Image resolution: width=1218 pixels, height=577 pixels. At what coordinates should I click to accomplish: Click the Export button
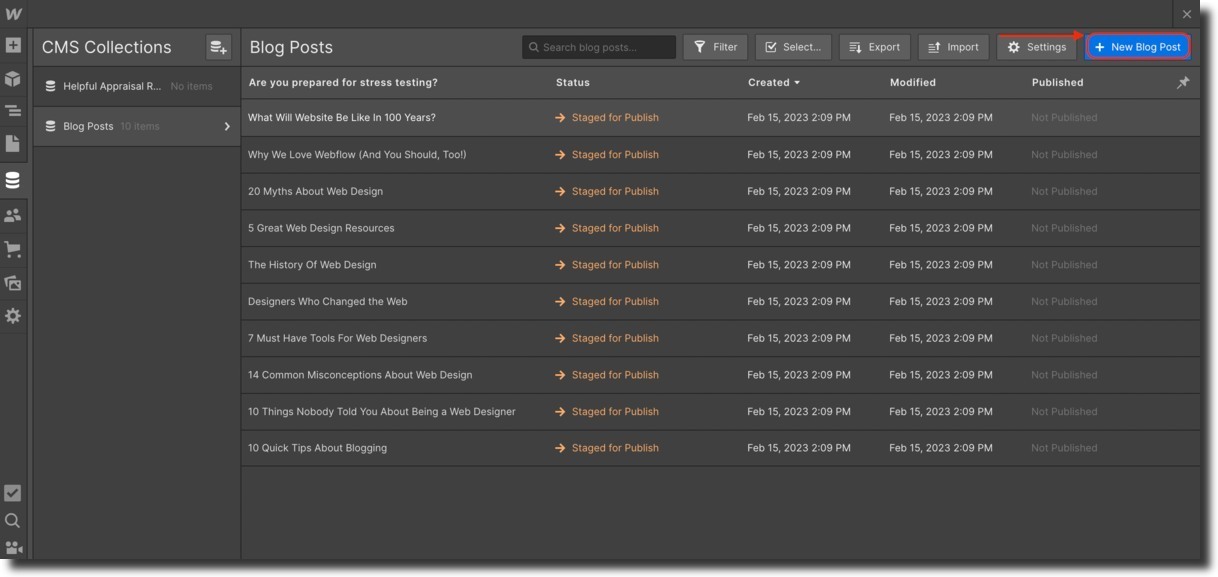click(x=874, y=47)
